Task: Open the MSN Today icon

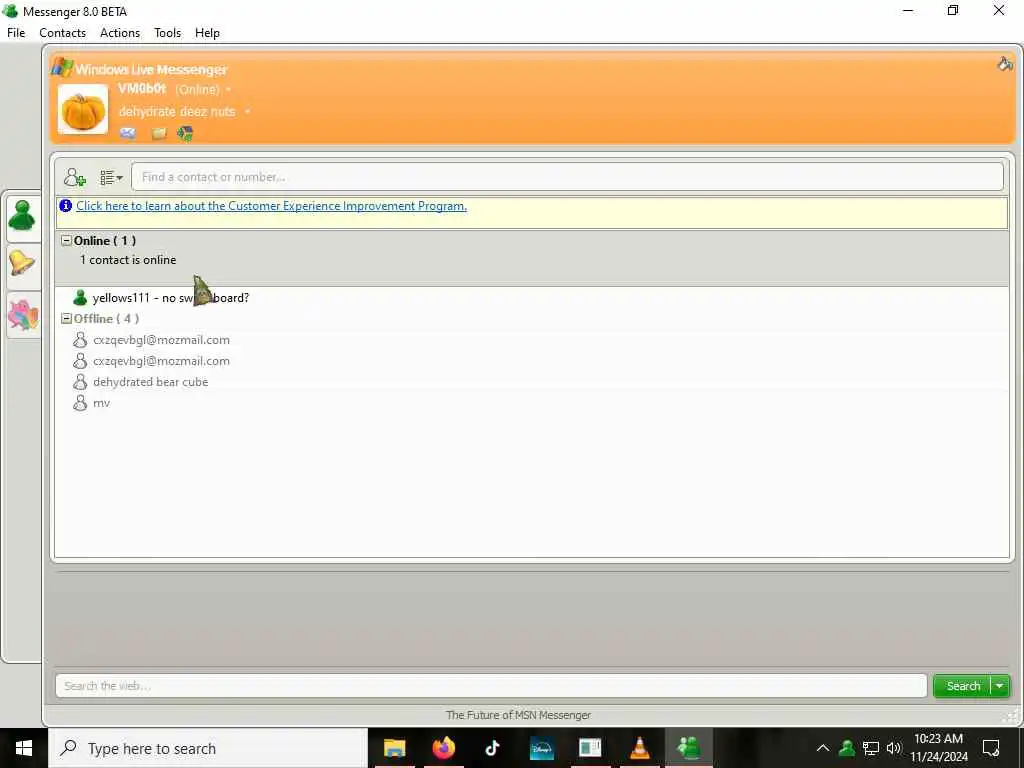Action: point(185,134)
